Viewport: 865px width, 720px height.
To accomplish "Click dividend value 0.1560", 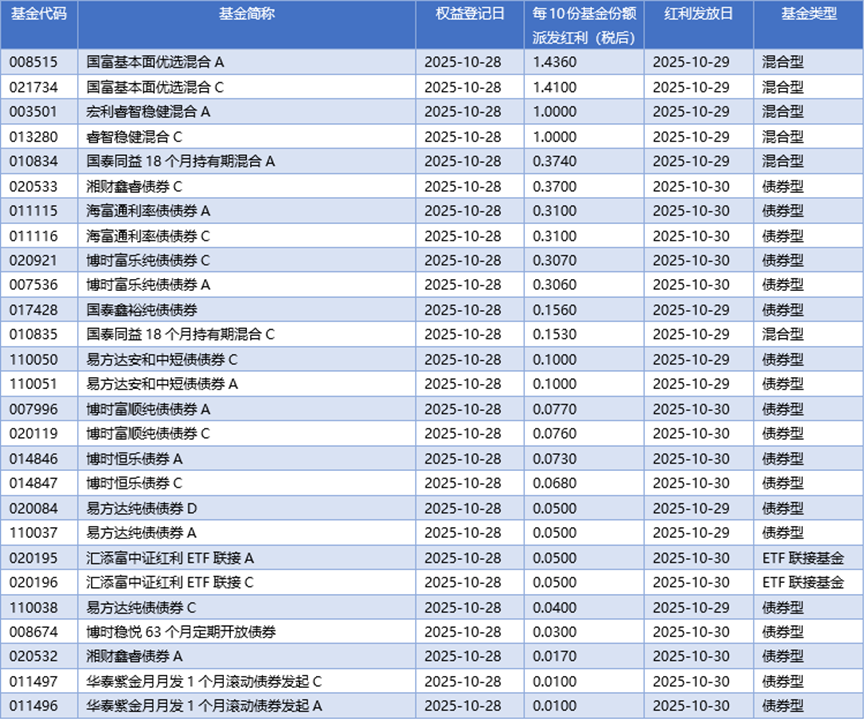I will [554, 310].
